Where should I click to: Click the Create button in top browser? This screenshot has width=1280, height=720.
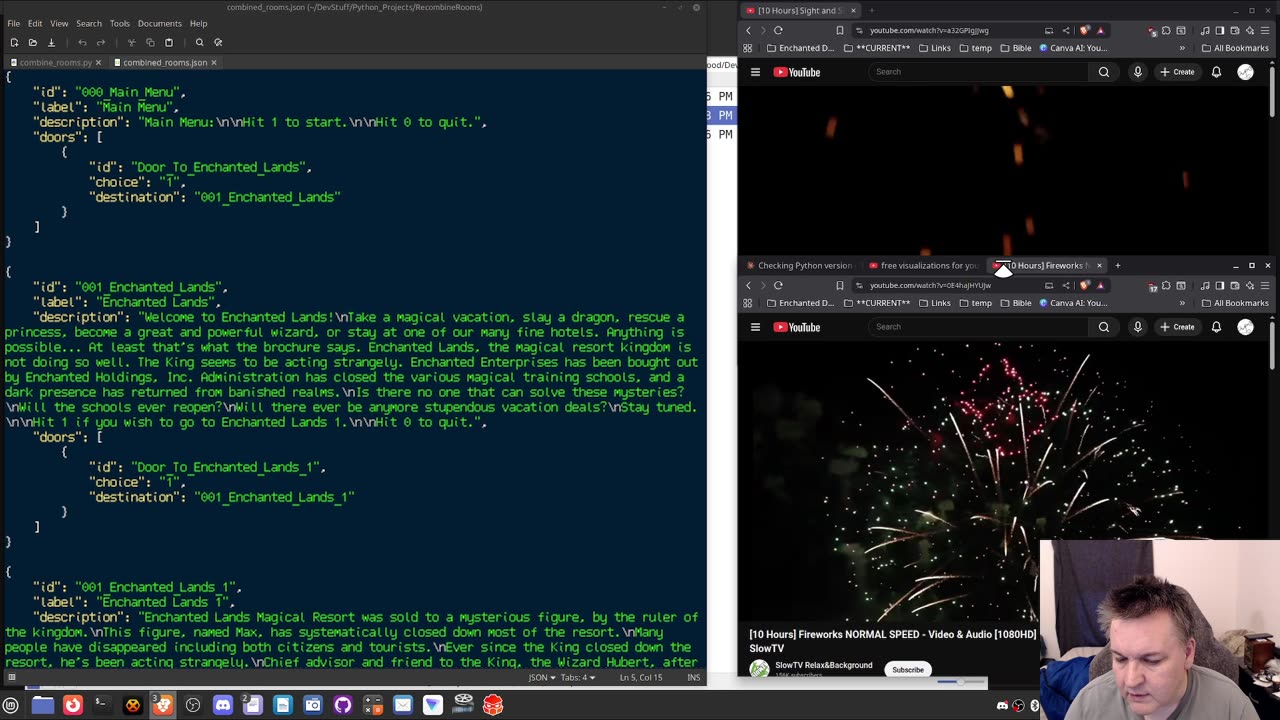pyautogui.click(x=1178, y=72)
